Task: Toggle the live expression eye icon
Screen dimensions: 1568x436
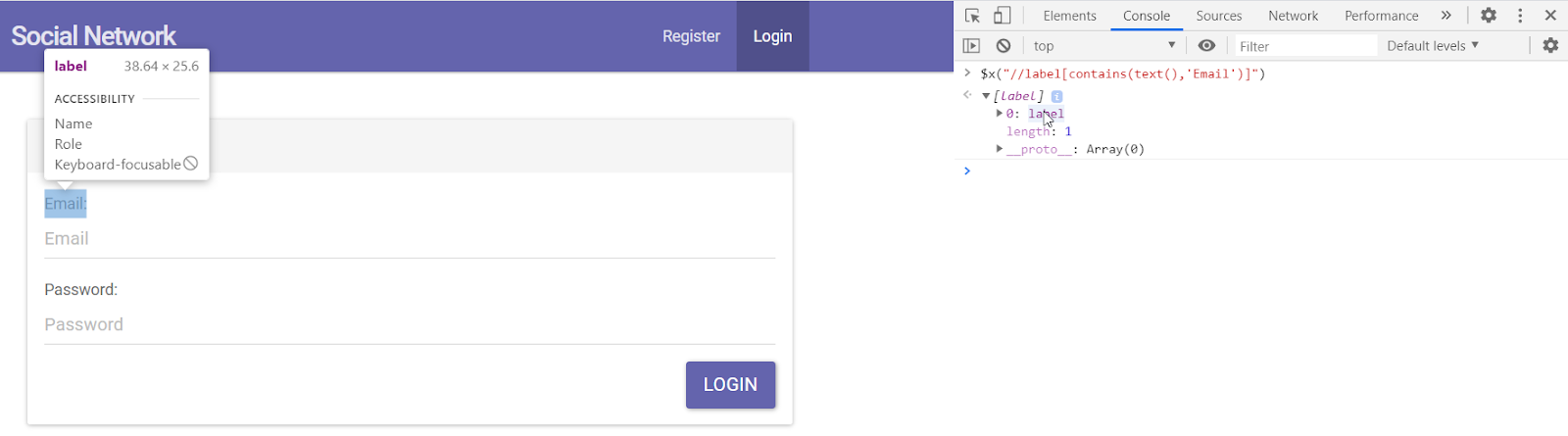Action: point(1206,46)
